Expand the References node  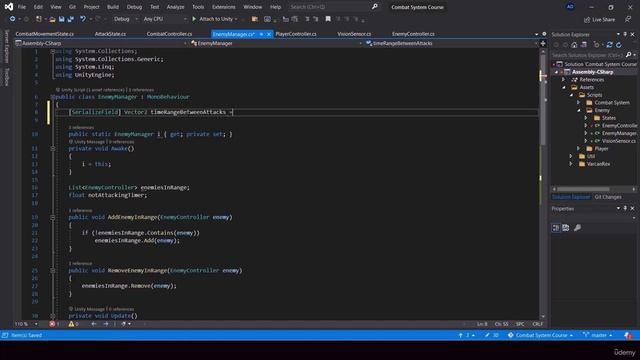click(564, 80)
